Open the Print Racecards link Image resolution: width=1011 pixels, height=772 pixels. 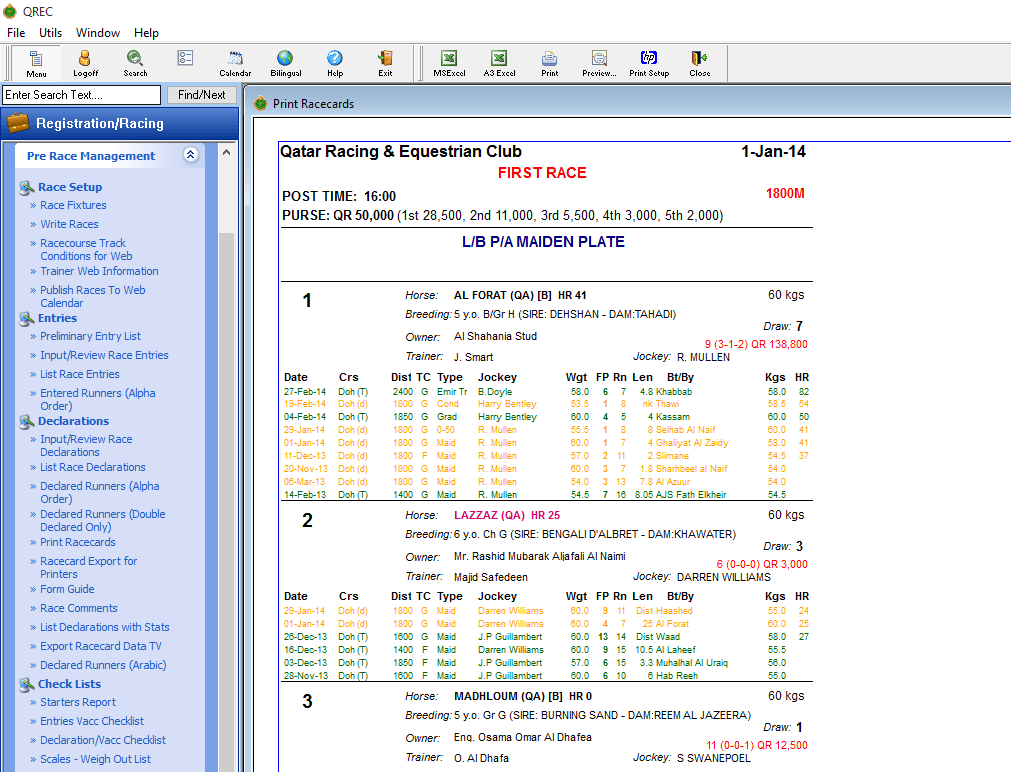click(78, 542)
